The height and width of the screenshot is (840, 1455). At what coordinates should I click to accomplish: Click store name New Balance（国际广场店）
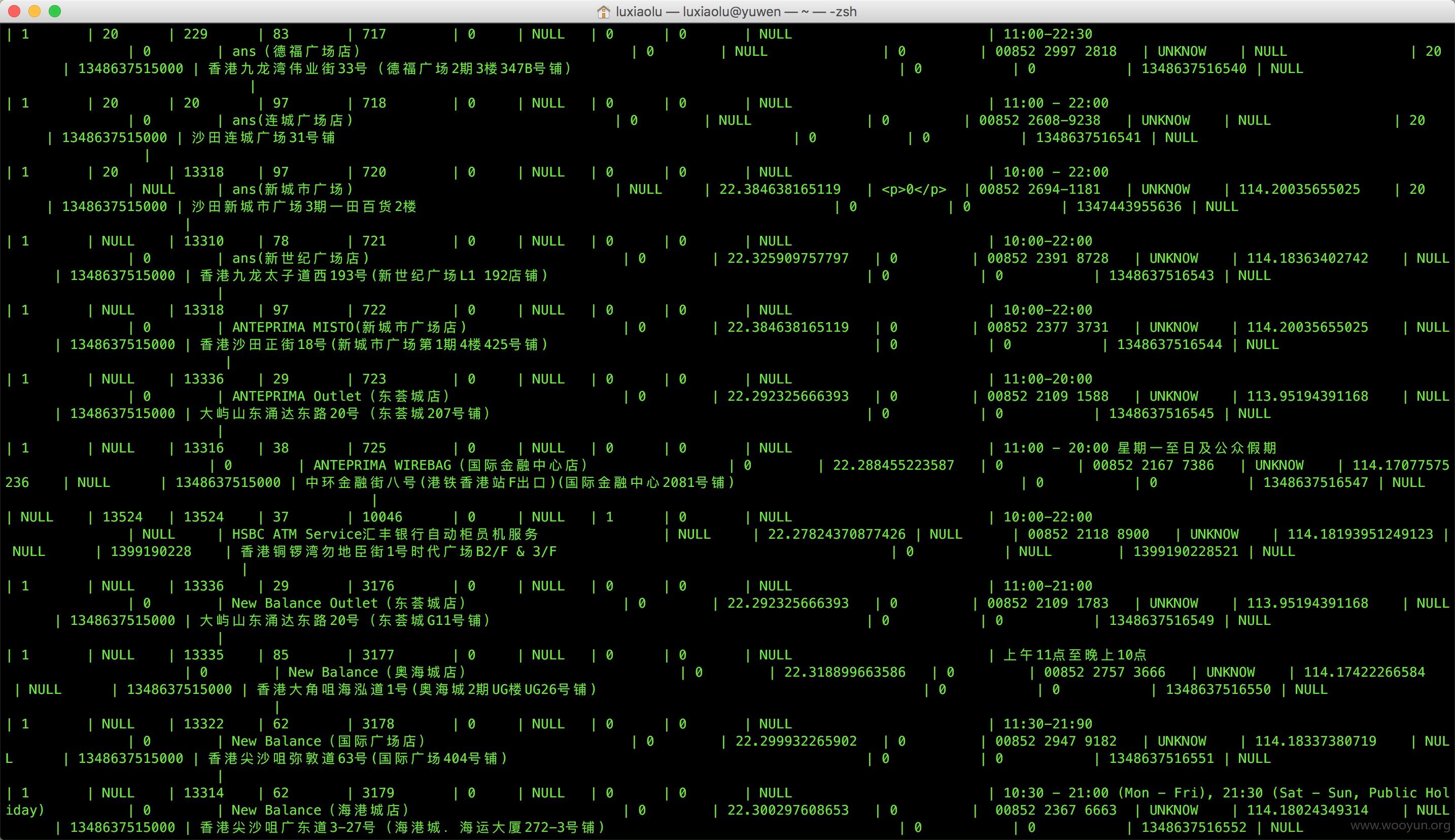point(329,742)
